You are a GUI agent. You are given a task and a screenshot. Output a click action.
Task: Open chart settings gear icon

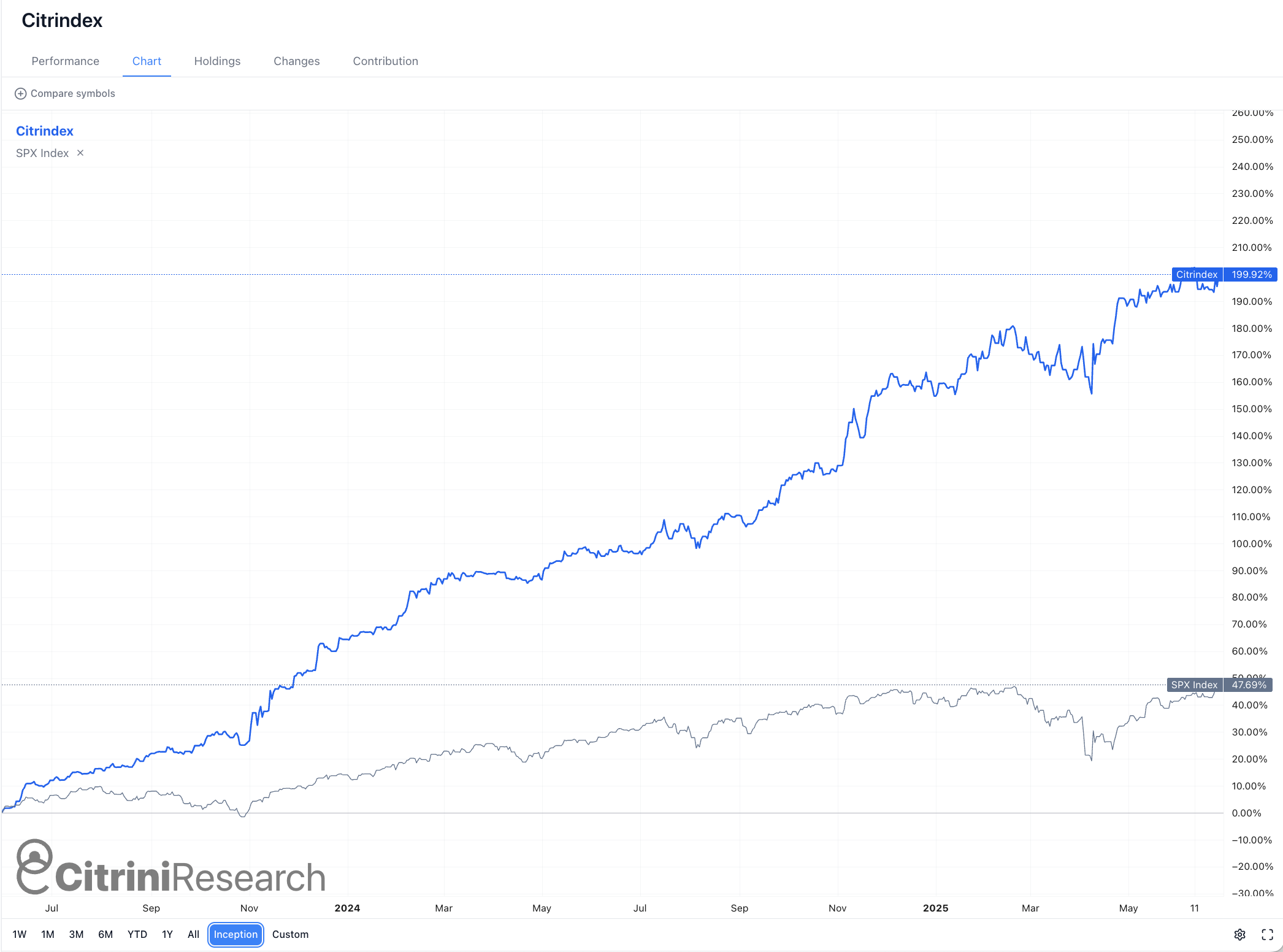[x=1239, y=935]
